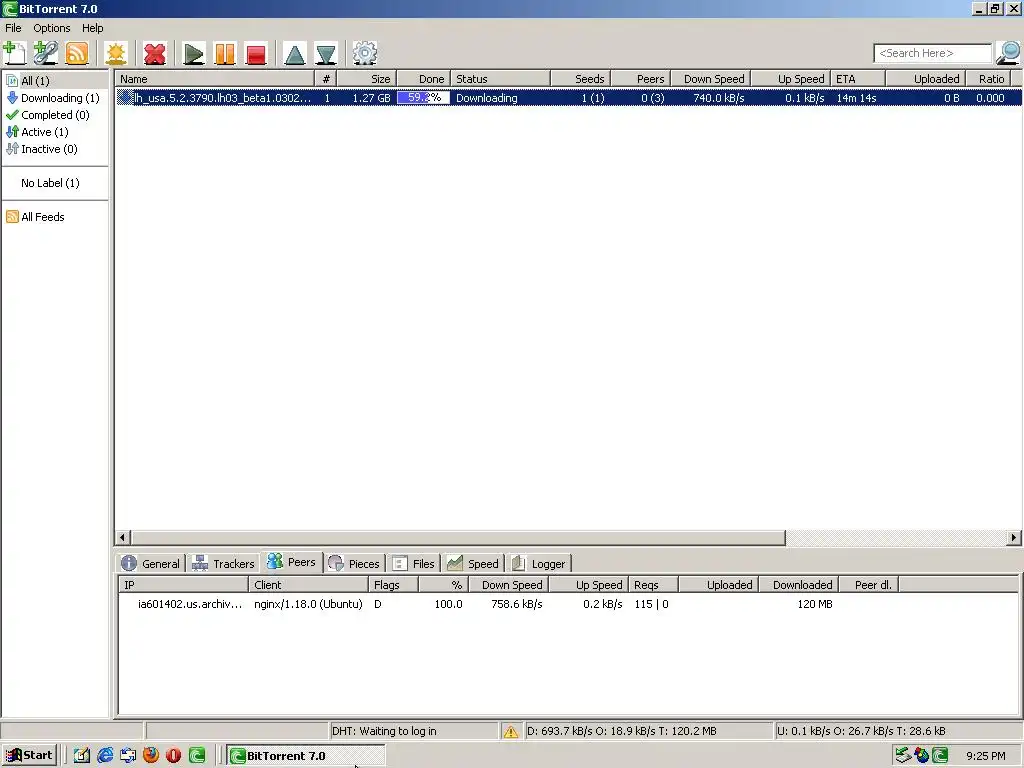Sort peers by Flags column header
The width and height of the screenshot is (1024, 768).
[x=393, y=585]
